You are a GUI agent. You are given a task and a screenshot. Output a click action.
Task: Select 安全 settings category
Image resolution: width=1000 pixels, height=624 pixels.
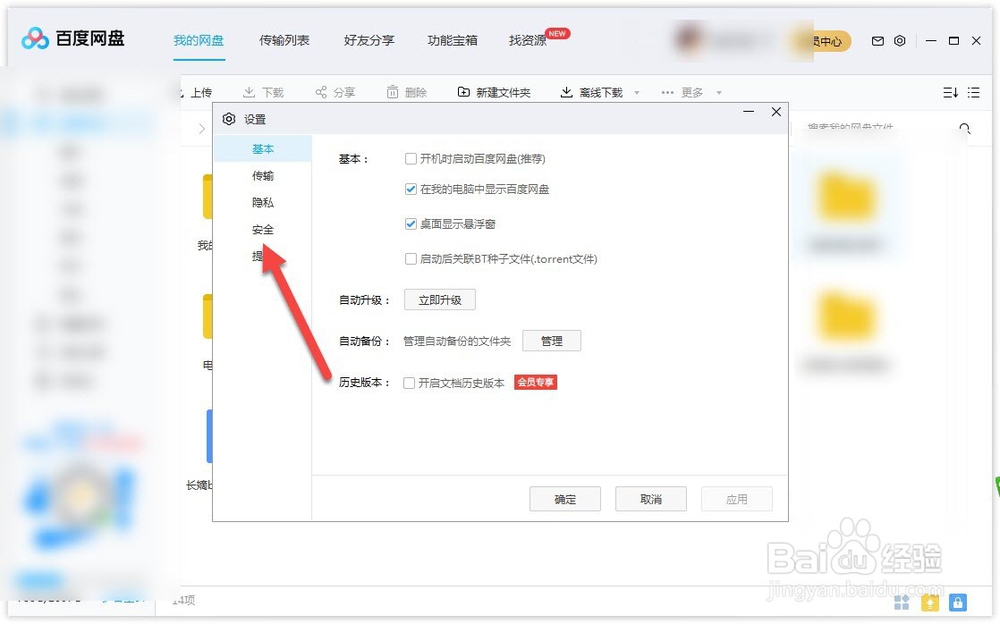pyautogui.click(x=263, y=229)
